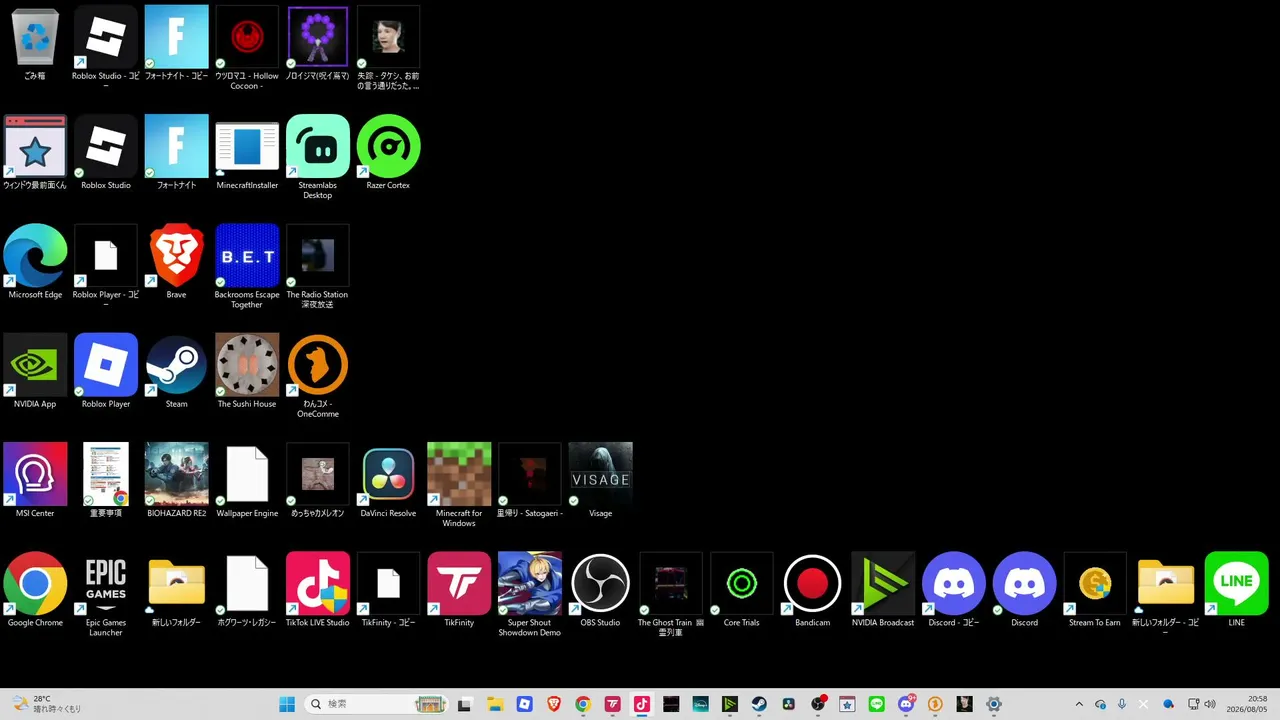Open the weather widget showing 28°C

46,704
